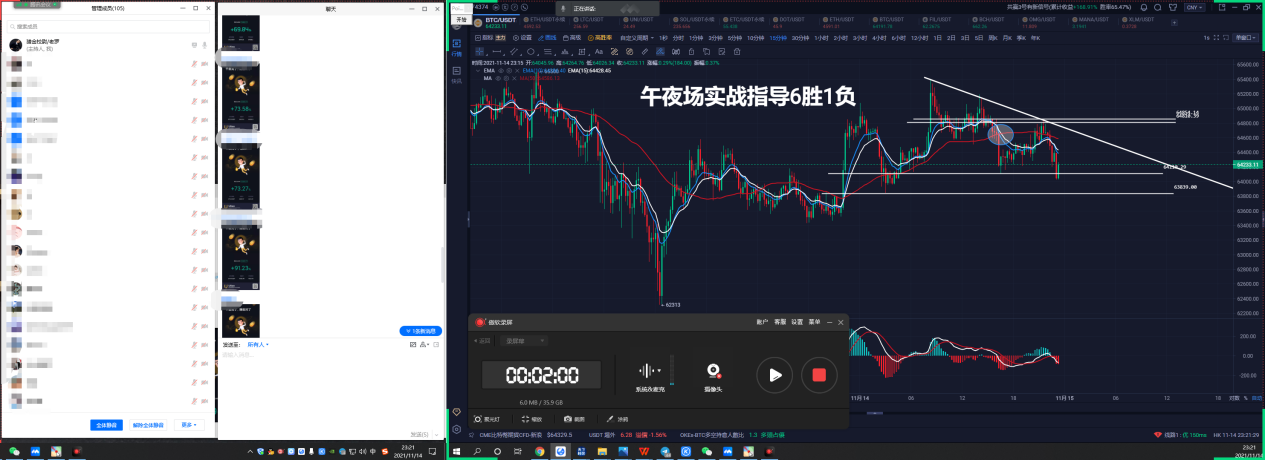Image resolution: width=1265 pixels, height=460 pixels.
Task: Open the 1 new message notification
Action: click(x=420, y=331)
